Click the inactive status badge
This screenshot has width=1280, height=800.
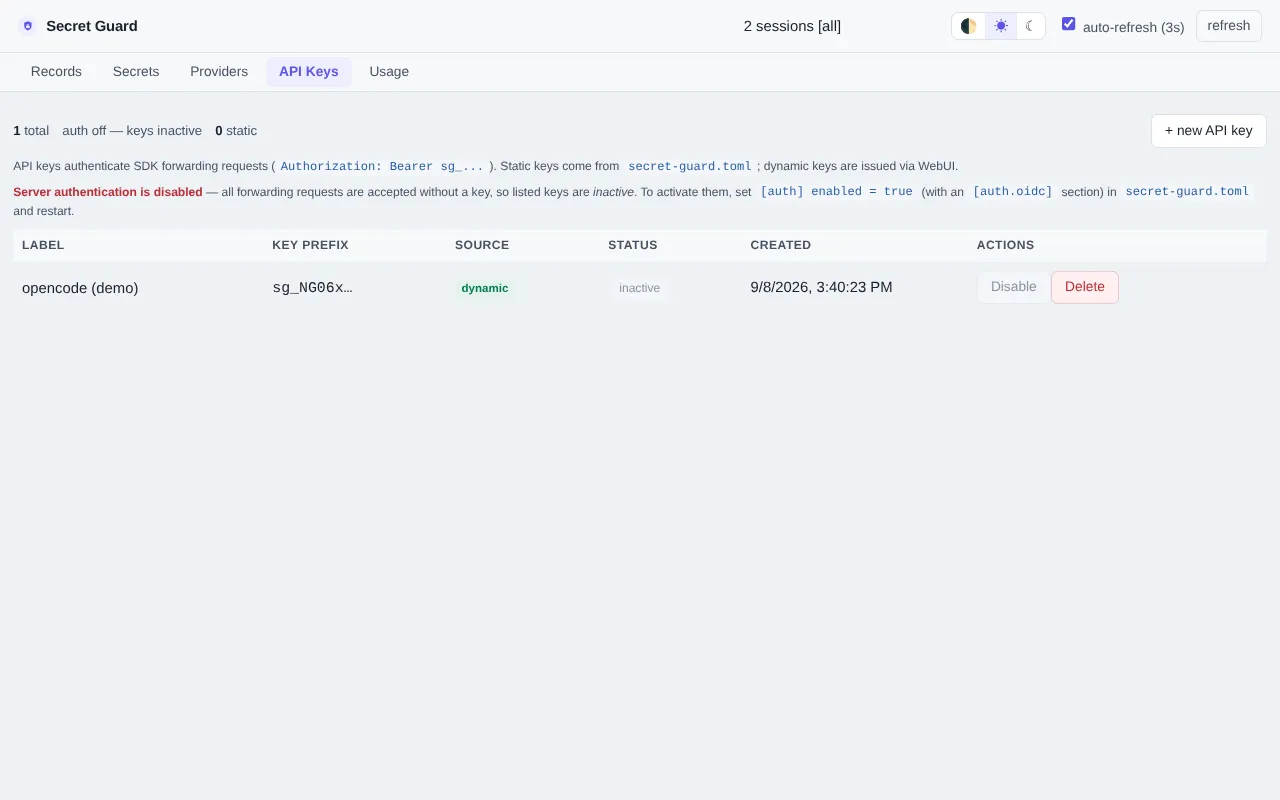coord(639,288)
